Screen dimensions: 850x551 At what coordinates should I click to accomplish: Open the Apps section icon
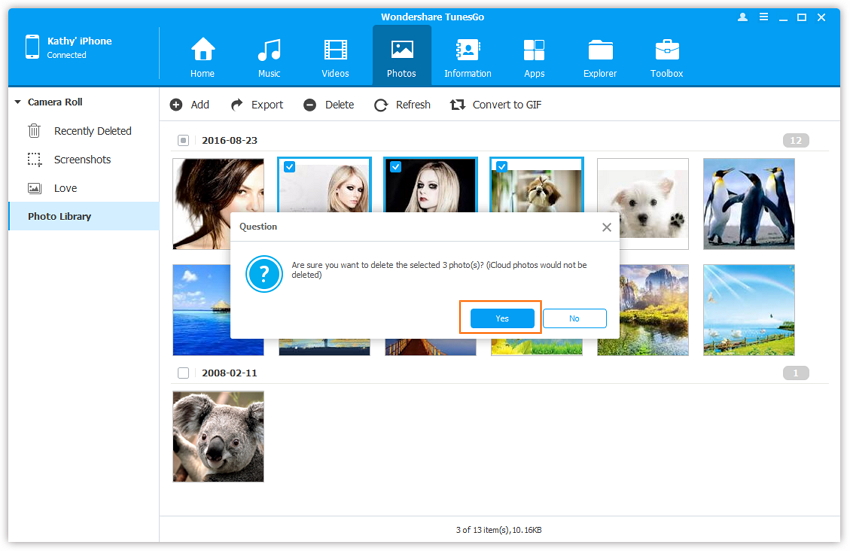coord(534,50)
